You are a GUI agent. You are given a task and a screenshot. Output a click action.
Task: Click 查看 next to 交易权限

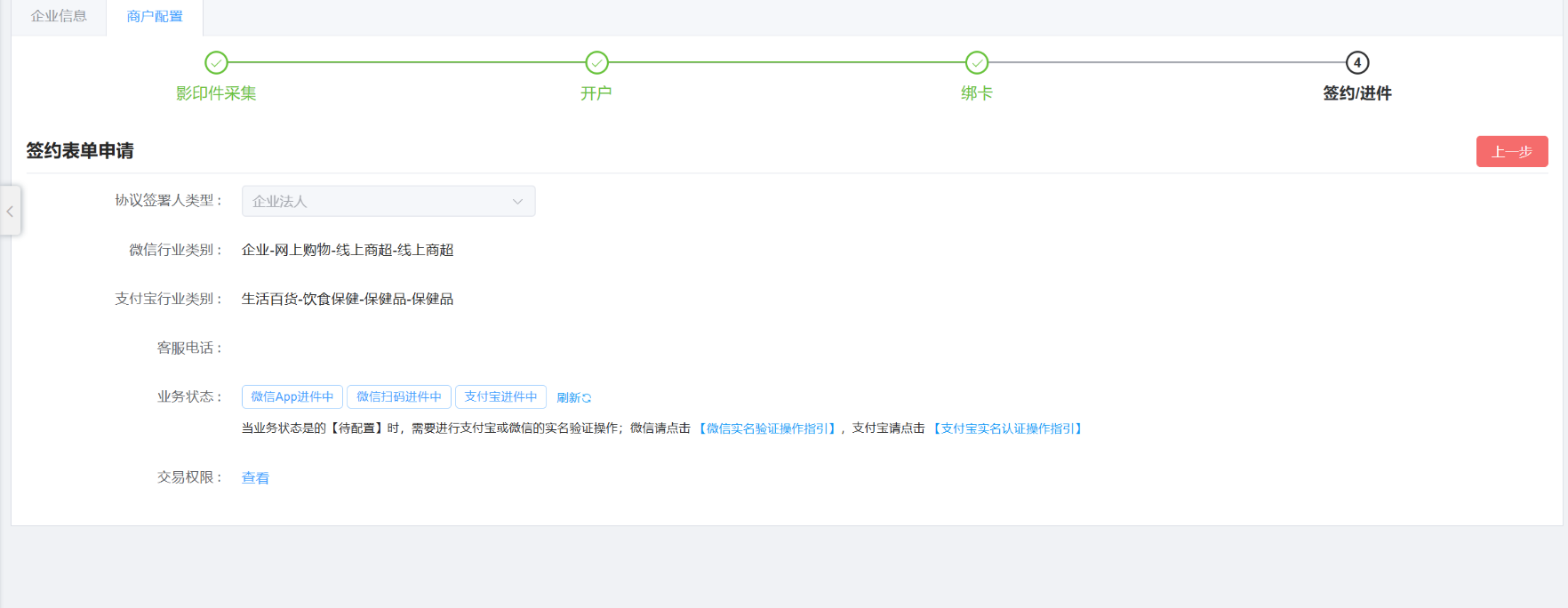point(255,478)
